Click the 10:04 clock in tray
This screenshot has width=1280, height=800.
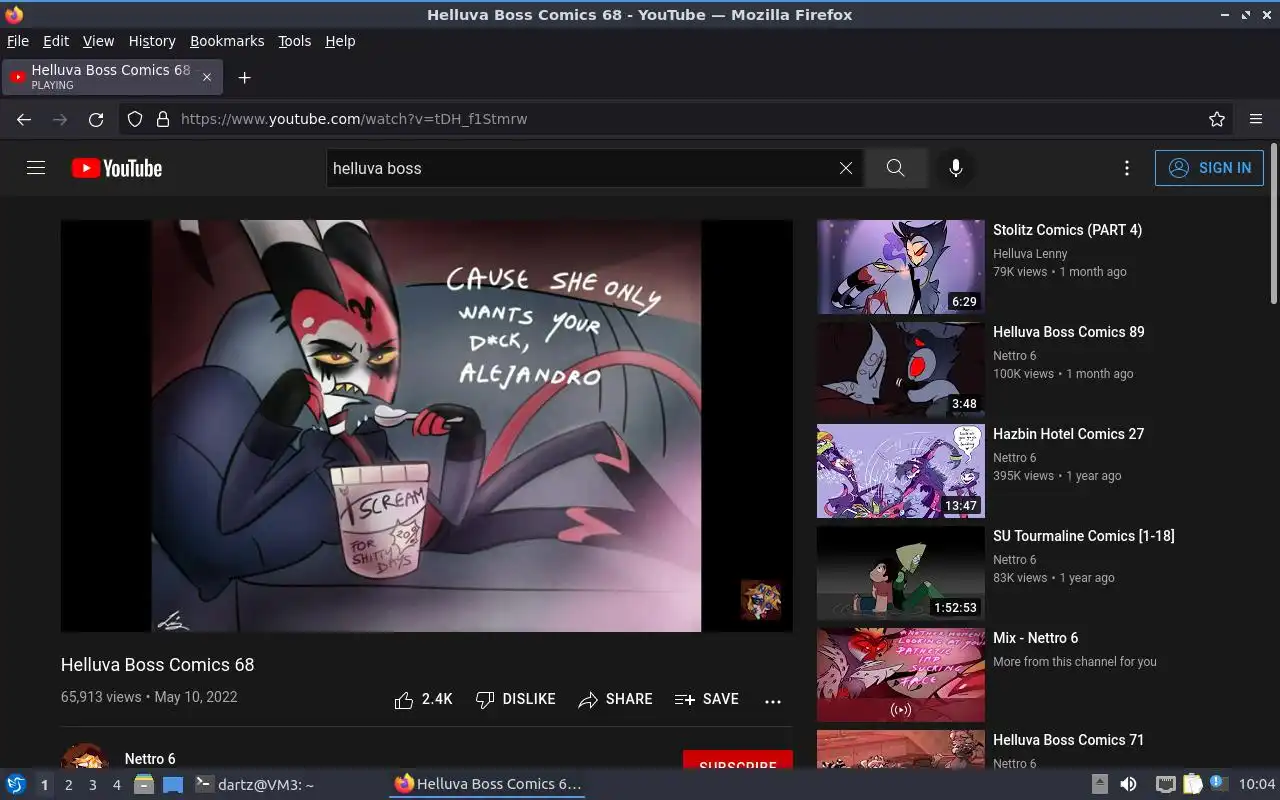[1257, 785]
